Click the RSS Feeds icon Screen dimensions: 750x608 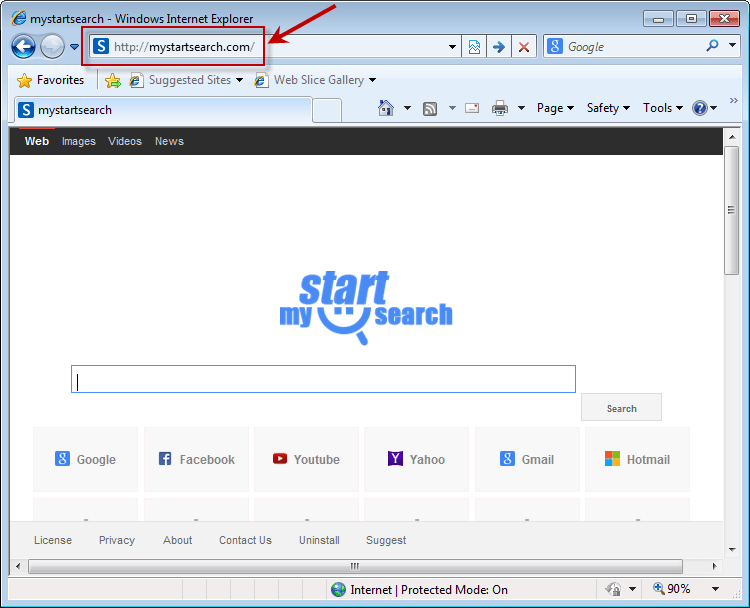tap(430, 109)
